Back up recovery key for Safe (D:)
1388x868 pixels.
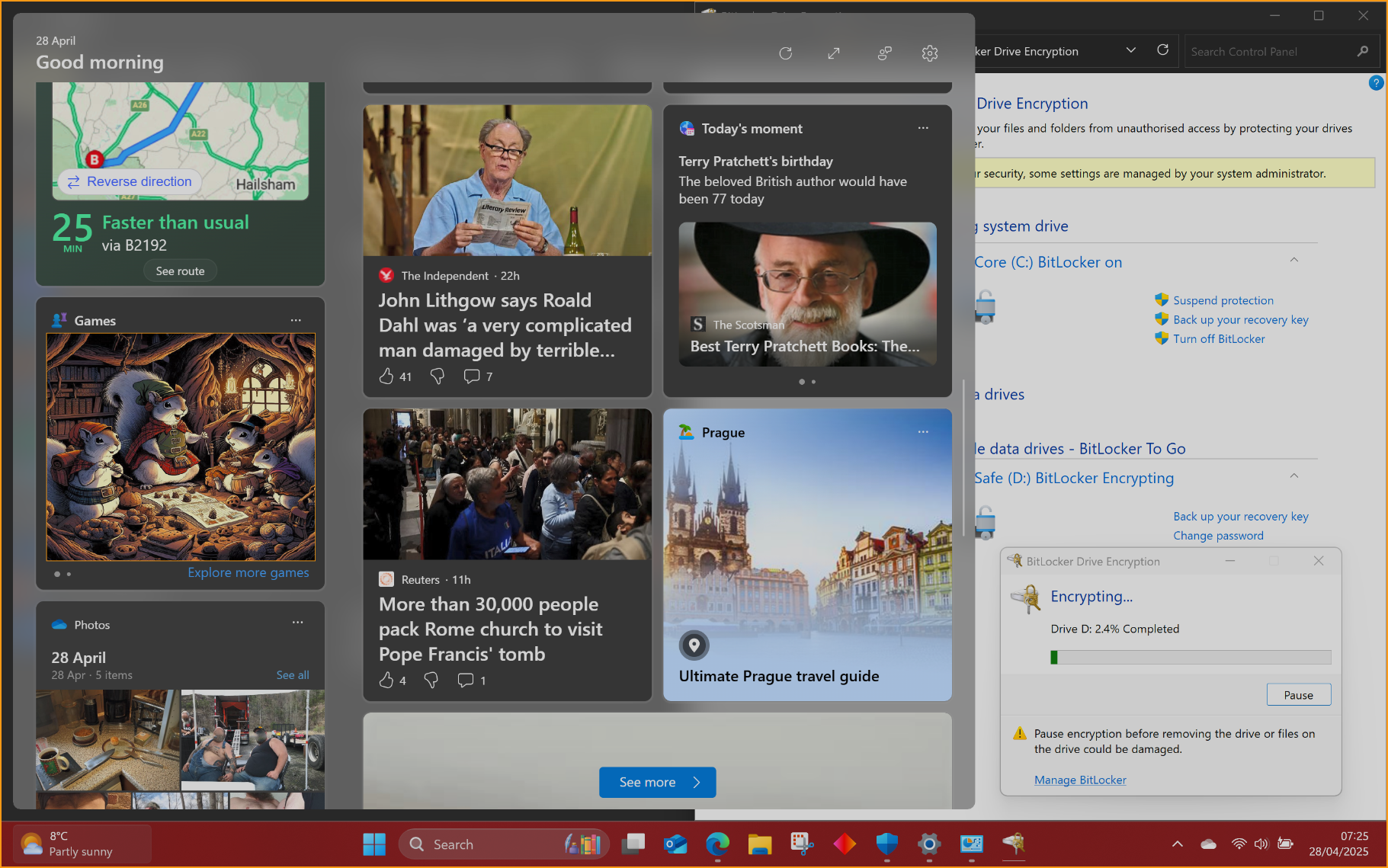click(x=1240, y=516)
